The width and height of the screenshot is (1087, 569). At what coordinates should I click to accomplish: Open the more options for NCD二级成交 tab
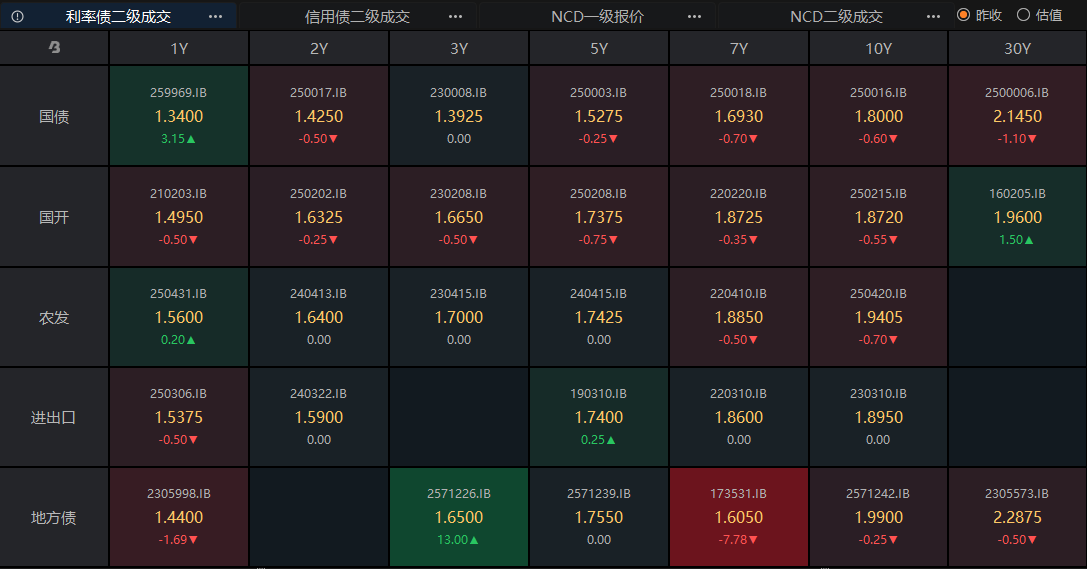pyautogui.click(x=933, y=16)
